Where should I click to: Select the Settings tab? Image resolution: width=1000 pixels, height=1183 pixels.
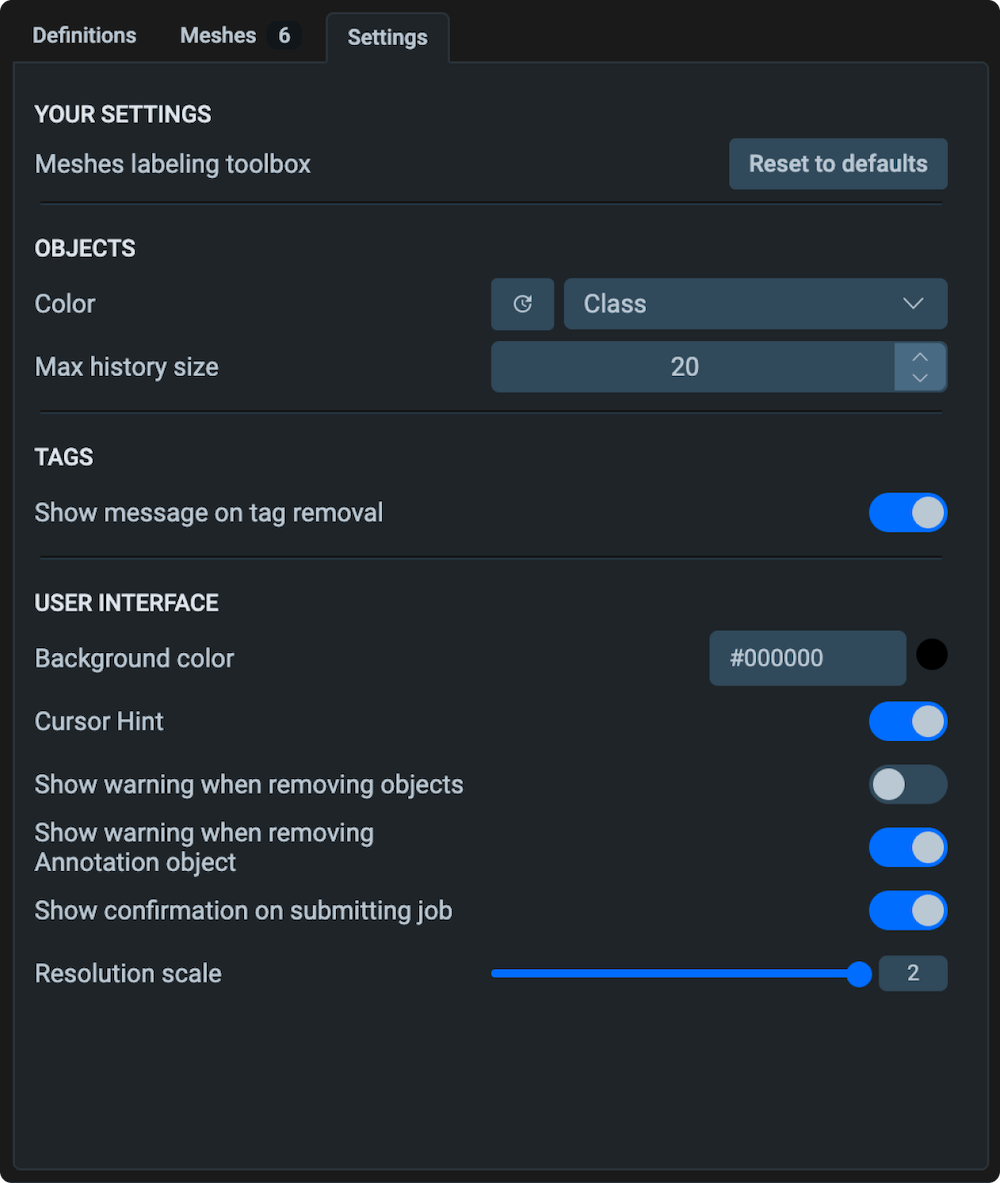click(x=388, y=37)
